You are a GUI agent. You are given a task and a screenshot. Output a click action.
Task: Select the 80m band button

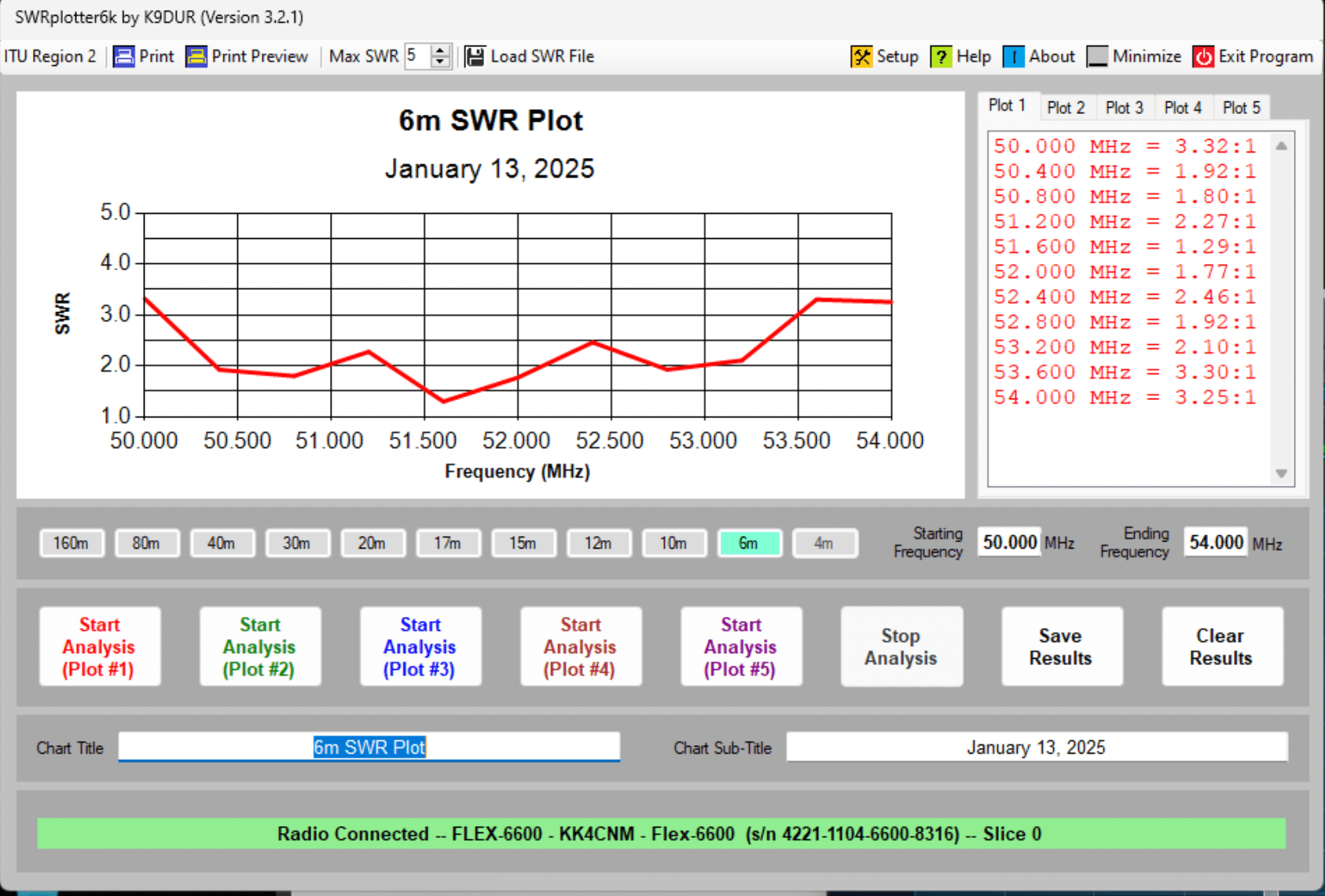coord(147,543)
